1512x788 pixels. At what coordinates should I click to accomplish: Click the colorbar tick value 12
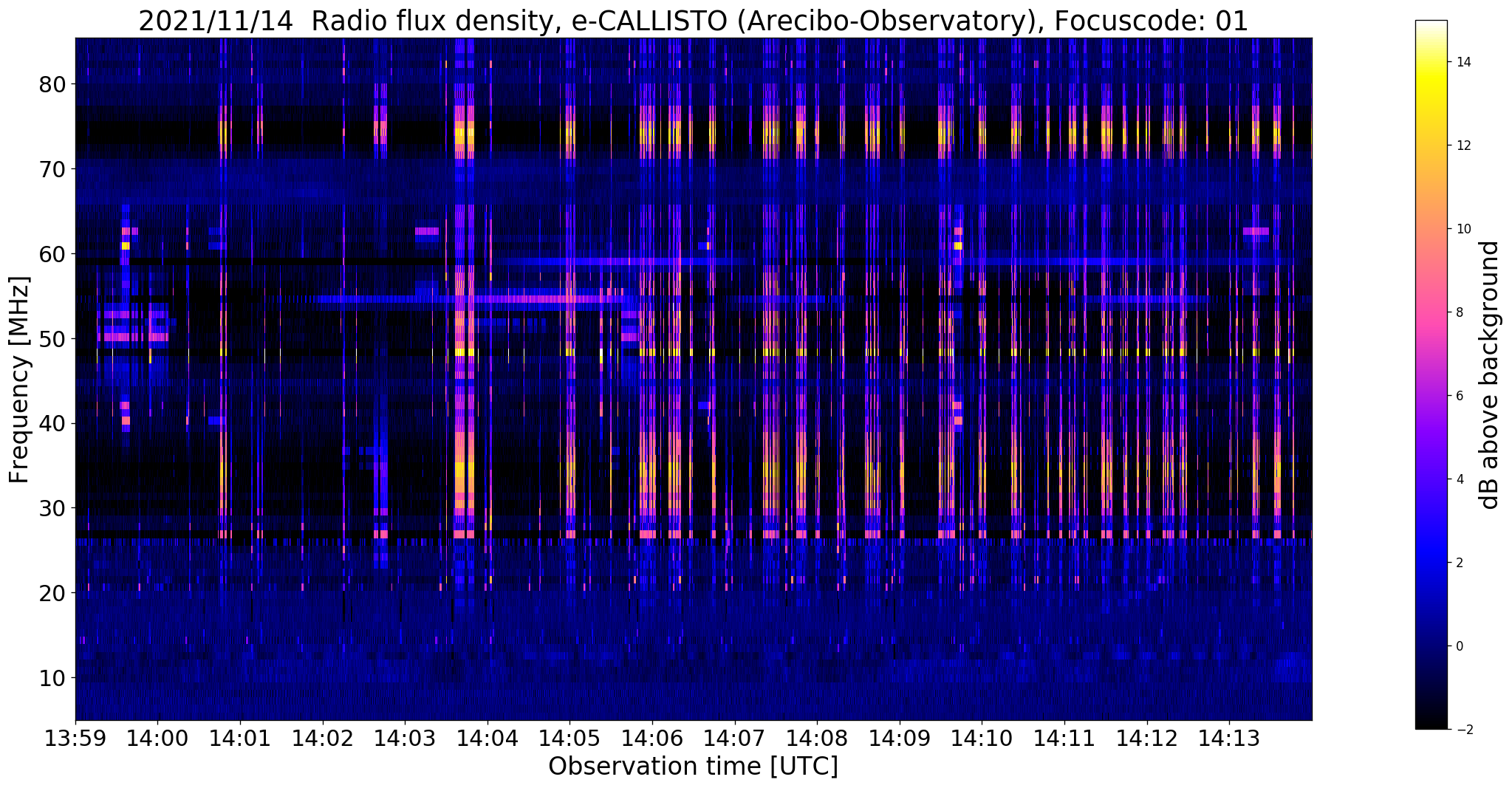click(1463, 145)
